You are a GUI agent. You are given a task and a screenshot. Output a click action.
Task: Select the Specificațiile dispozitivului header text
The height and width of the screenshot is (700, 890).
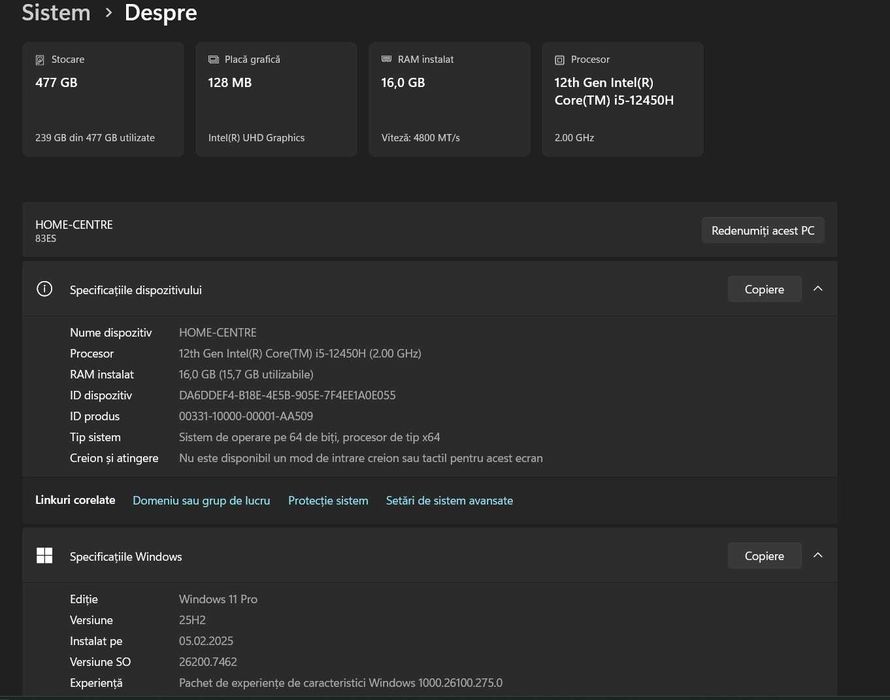pos(136,290)
